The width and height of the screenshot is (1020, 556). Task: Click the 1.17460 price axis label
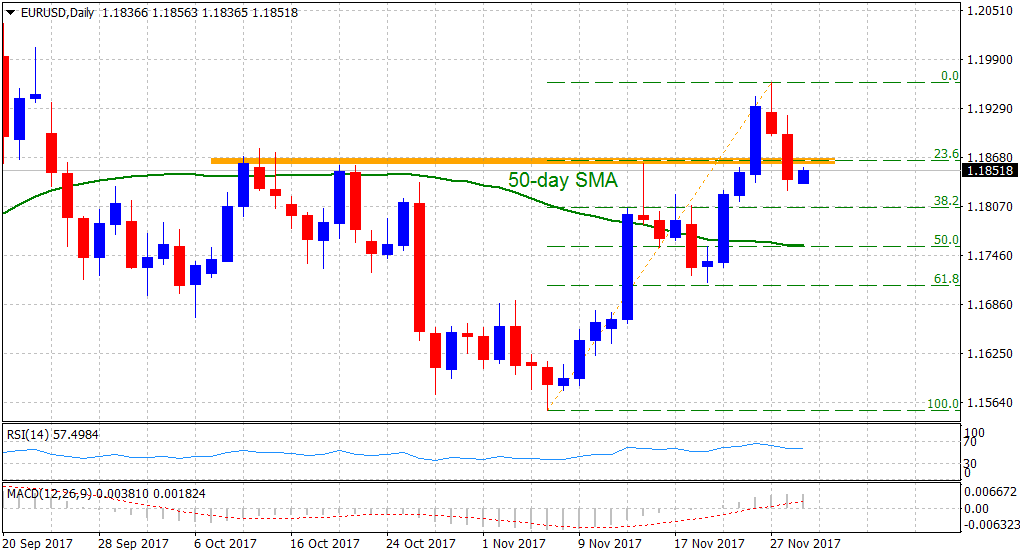pyautogui.click(x=990, y=256)
